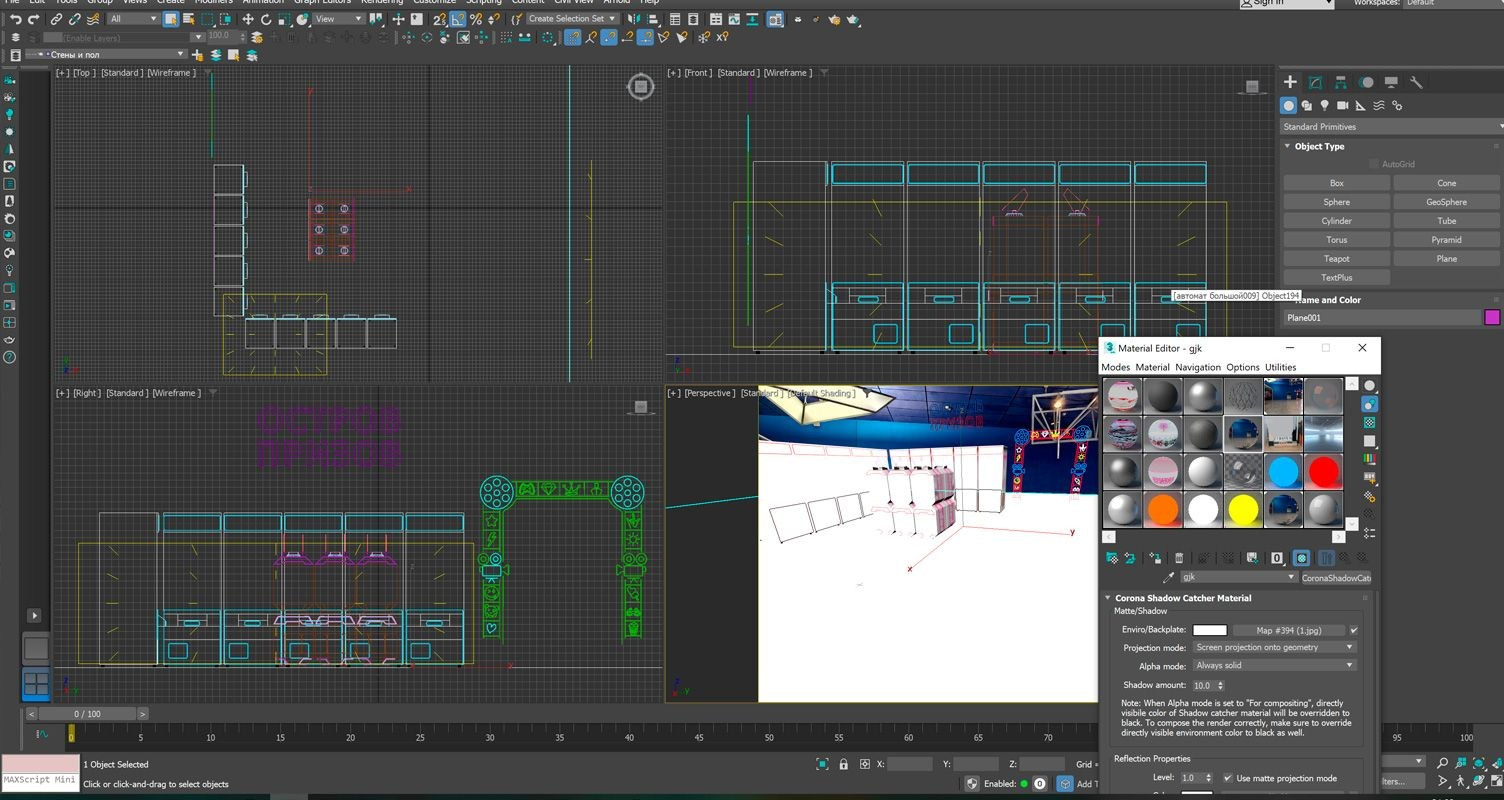
Task: Click the time slider showing 0 / 100
Action: (87, 714)
